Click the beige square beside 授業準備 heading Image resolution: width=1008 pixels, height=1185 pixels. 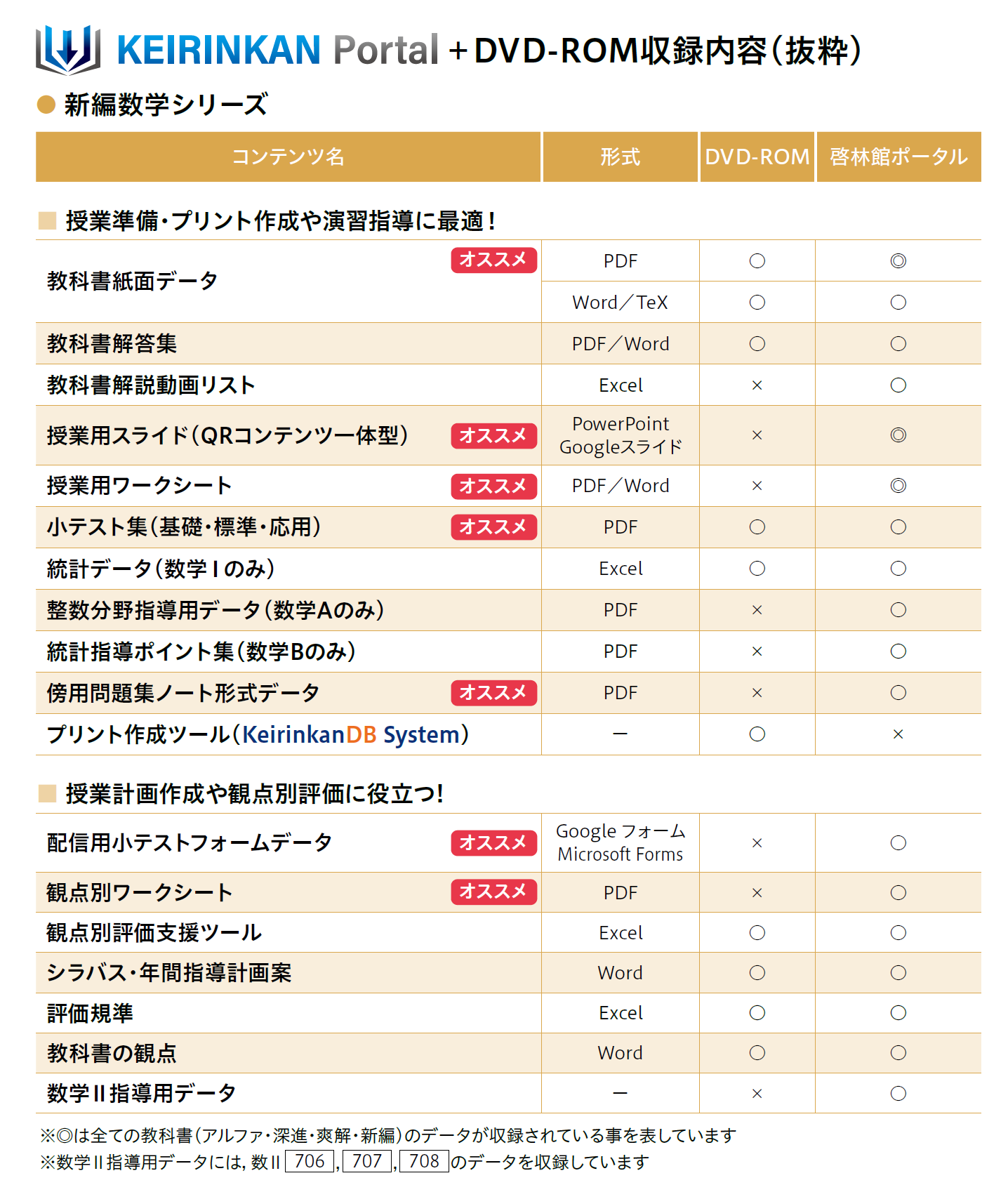(47, 220)
